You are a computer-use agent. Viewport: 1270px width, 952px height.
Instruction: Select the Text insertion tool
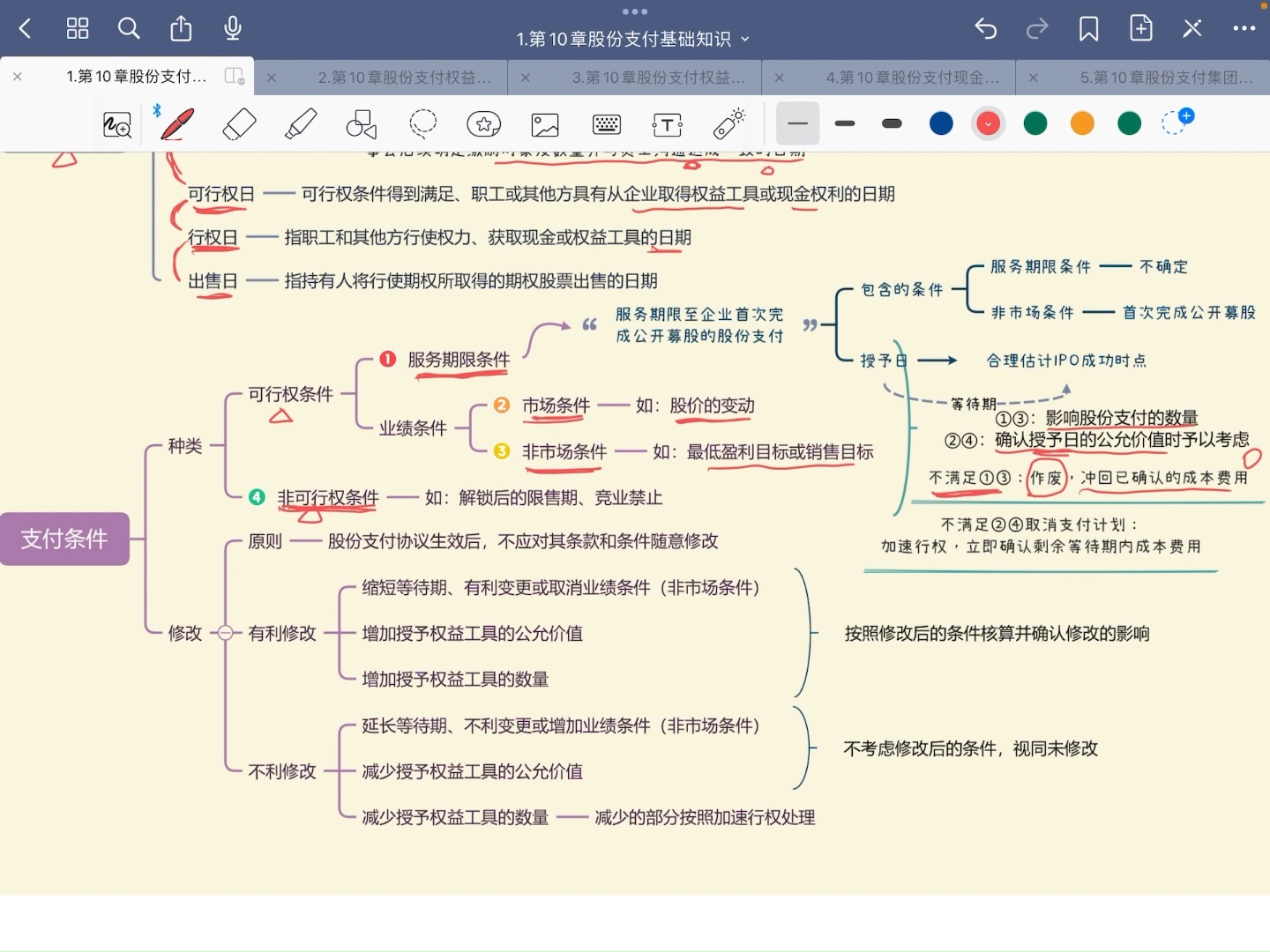coord(668,123)
